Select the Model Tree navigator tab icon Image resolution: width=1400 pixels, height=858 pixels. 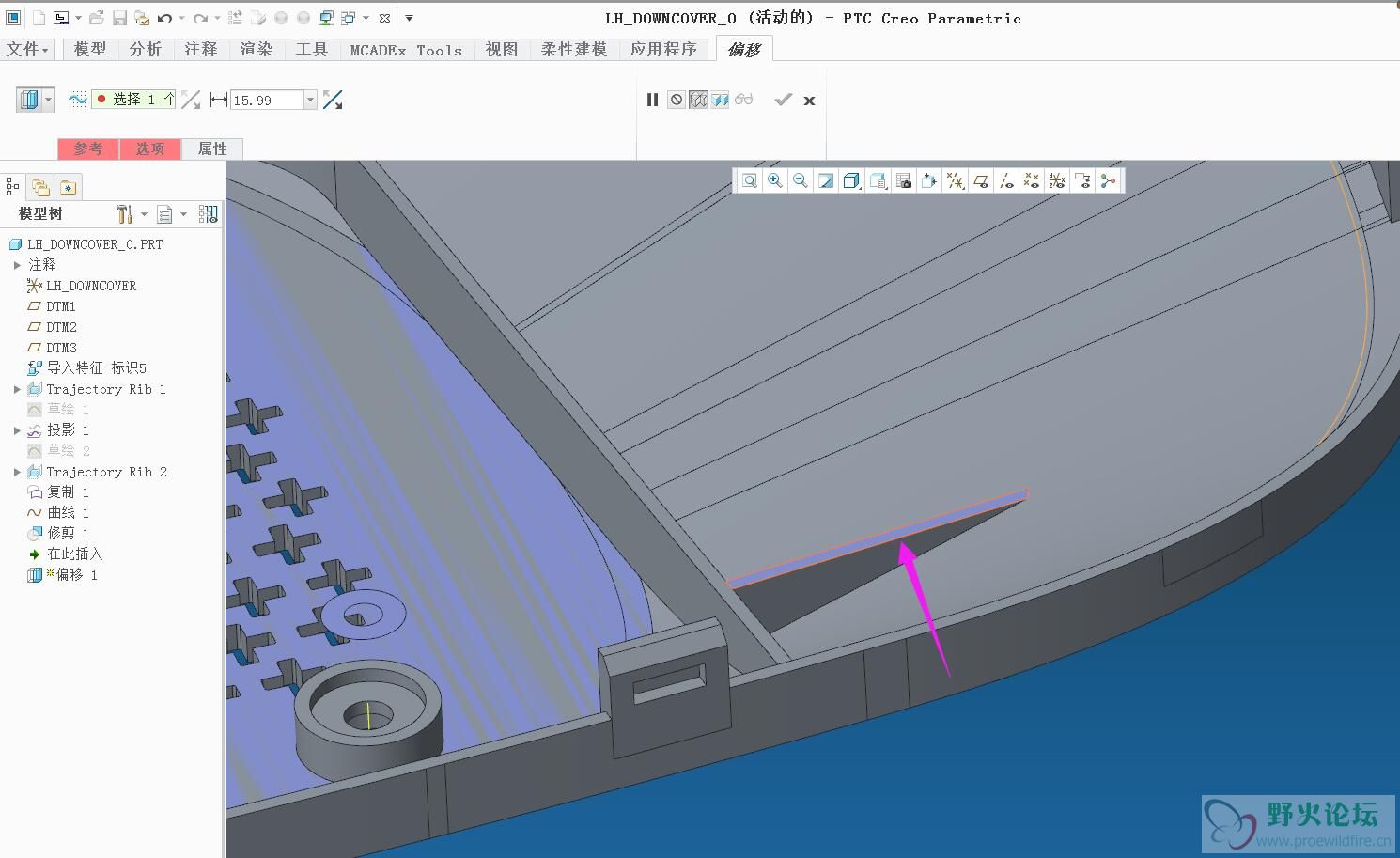[x=12, y=187]
